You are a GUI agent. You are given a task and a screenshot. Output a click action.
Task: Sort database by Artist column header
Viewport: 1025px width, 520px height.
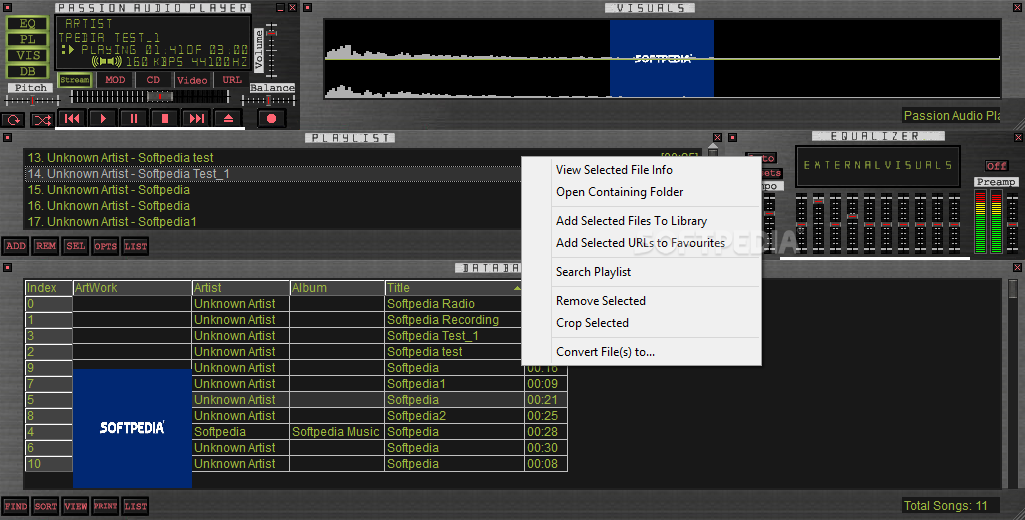pyautogui.click(x=241, y=288)
